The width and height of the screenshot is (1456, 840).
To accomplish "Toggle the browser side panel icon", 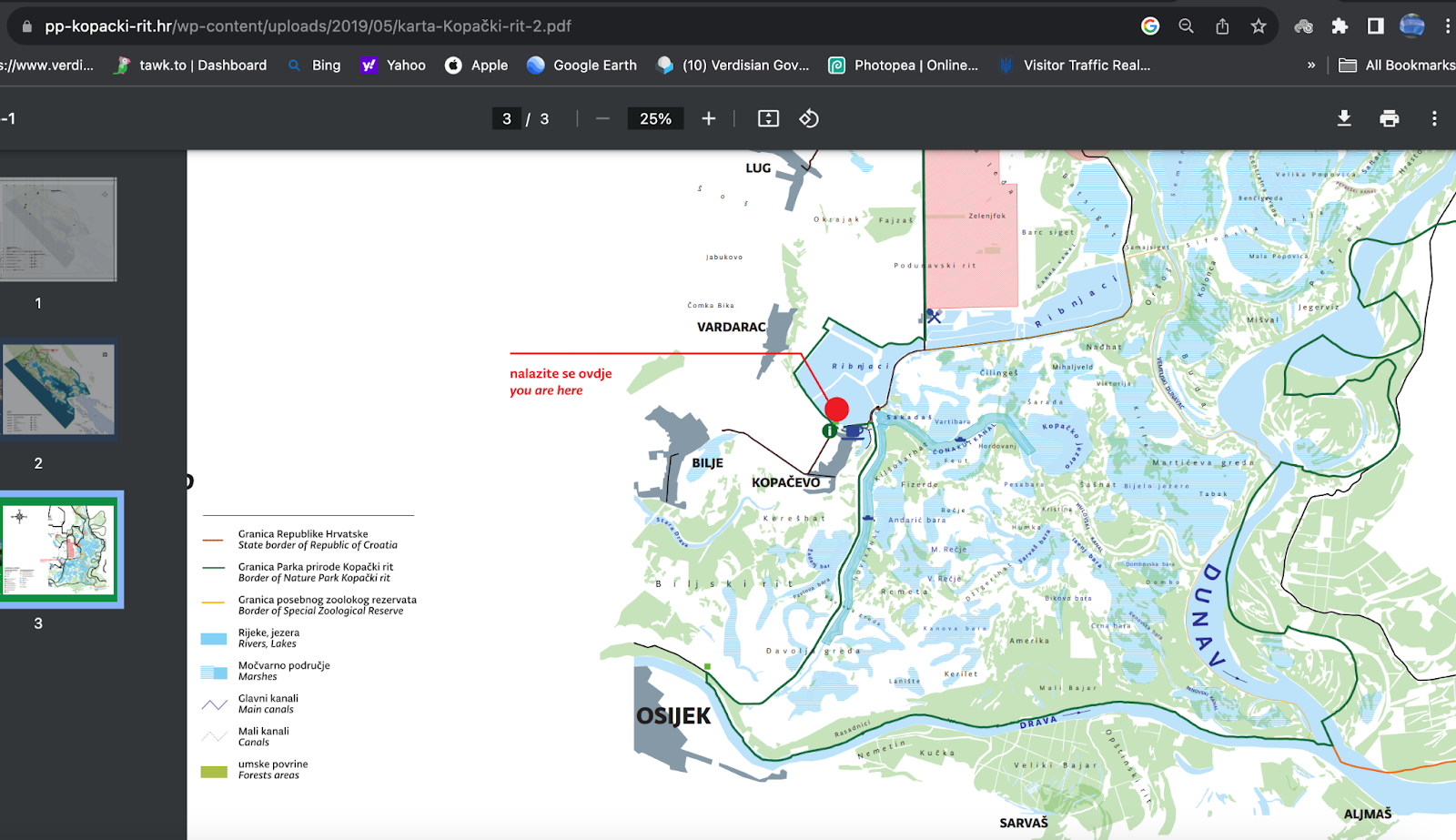I will coord(1376,26).
